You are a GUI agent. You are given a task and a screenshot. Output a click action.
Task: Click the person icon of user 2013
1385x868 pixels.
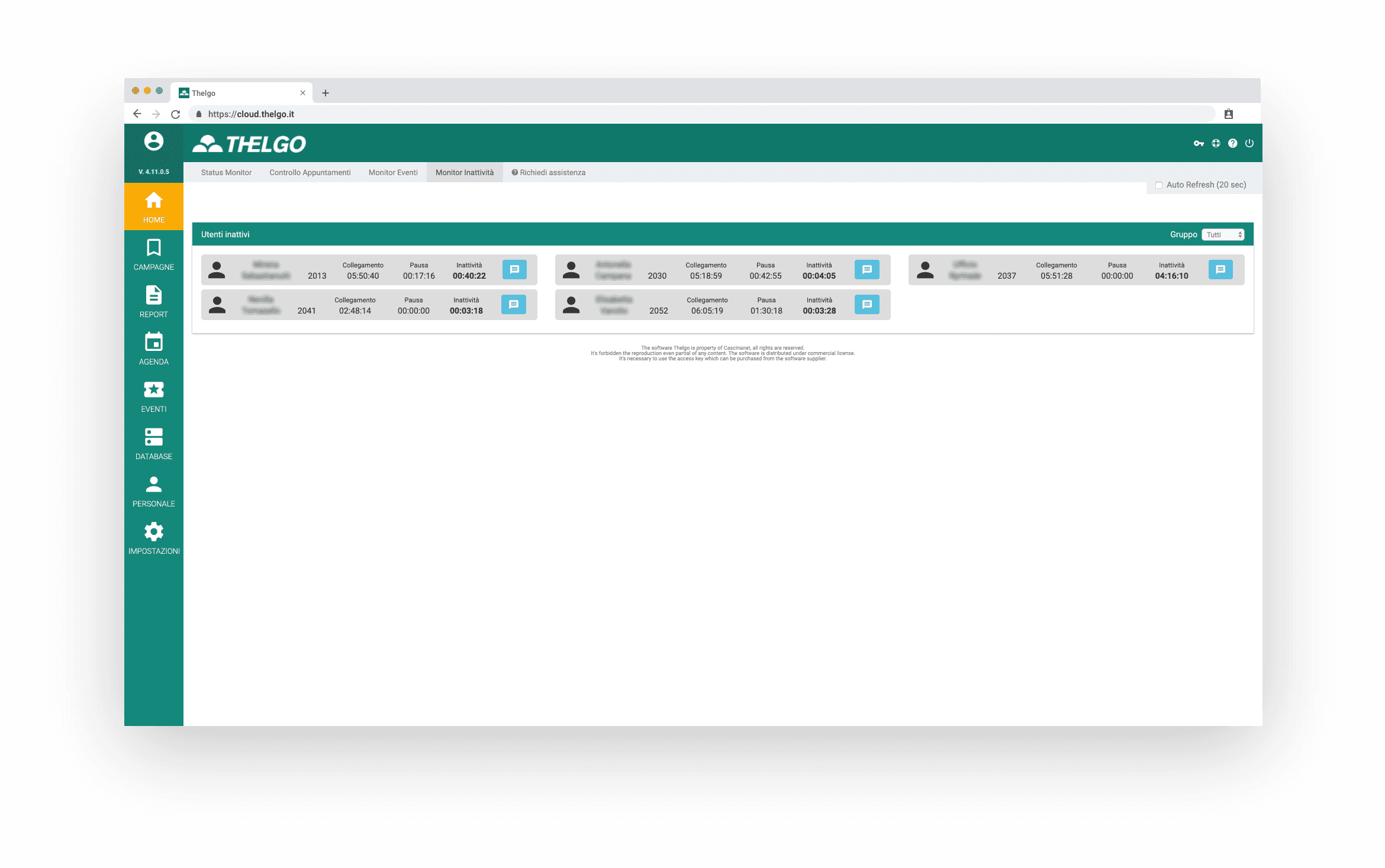(x=217, y=270)
